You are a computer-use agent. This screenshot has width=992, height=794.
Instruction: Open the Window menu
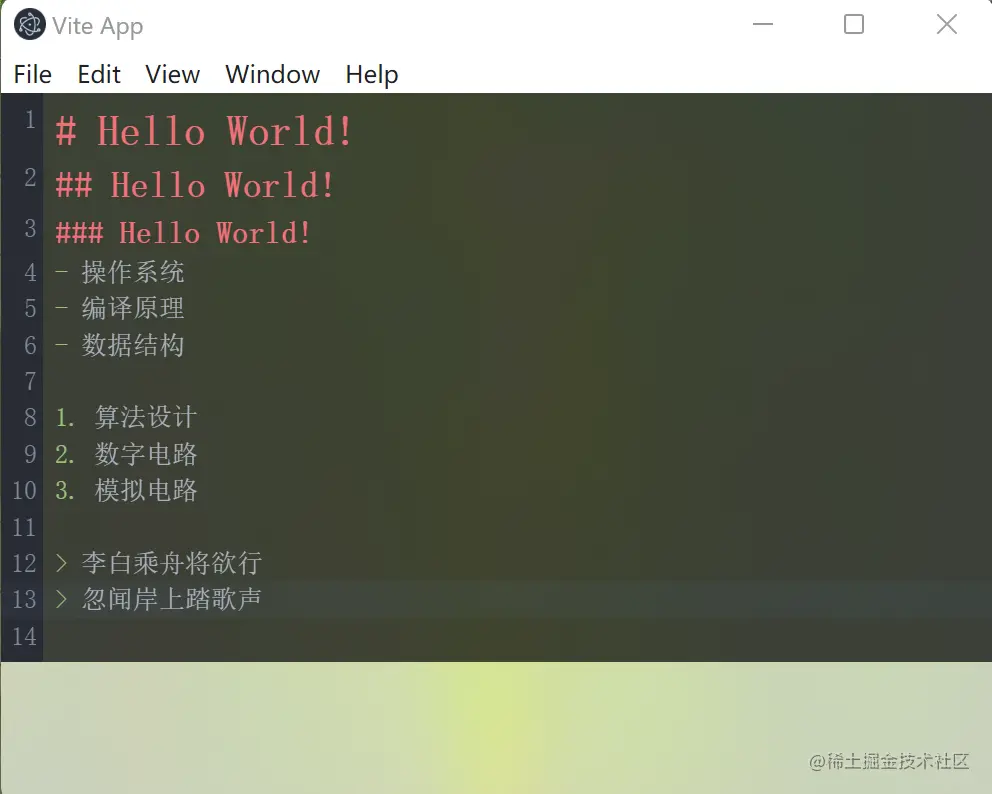273,75
